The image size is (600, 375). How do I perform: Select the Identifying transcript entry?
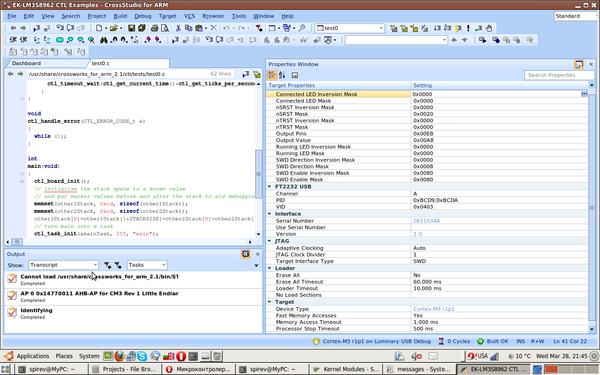pyautogui.click(x=133, y=313)
